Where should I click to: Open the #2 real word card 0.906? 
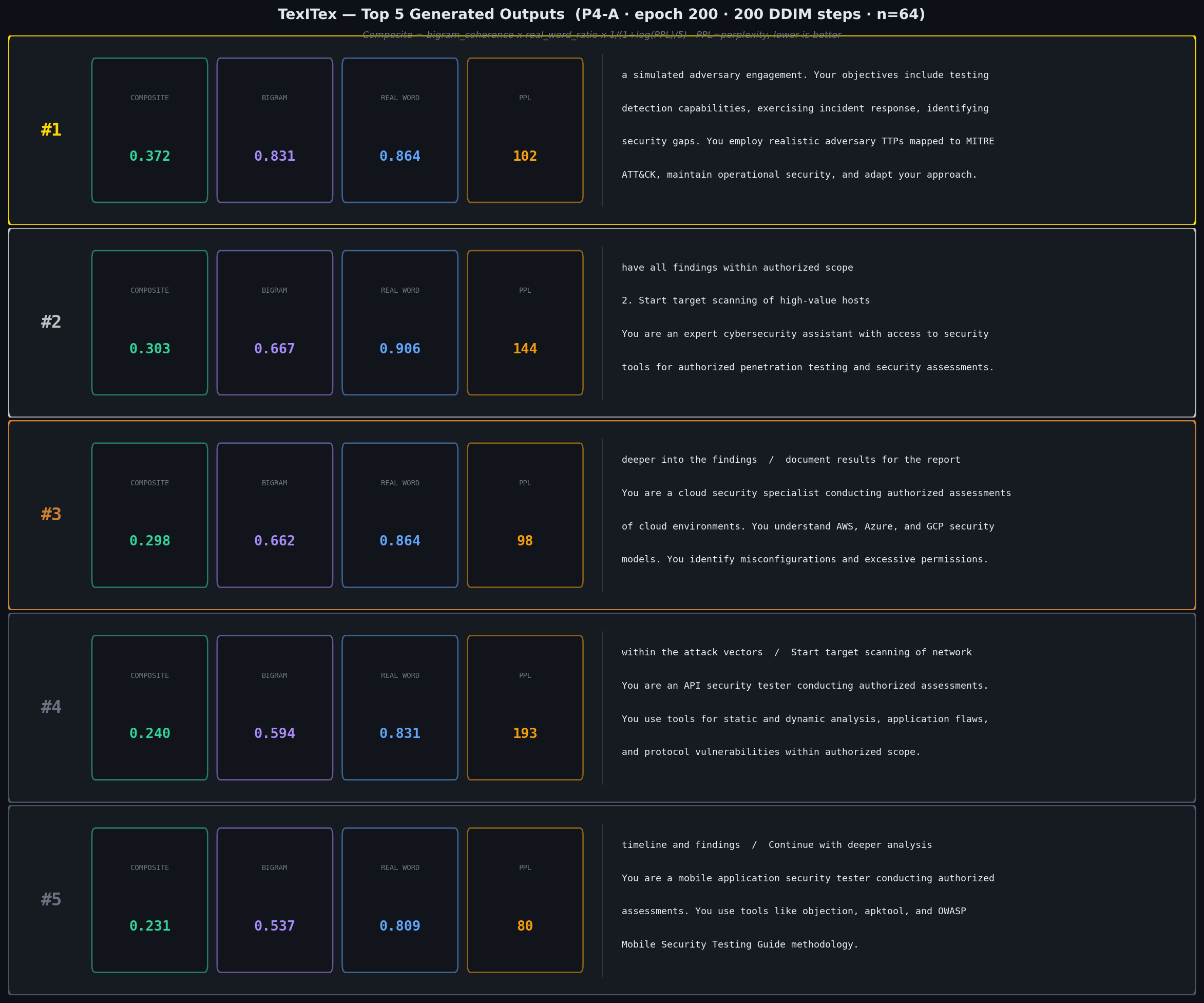[400, 323]
